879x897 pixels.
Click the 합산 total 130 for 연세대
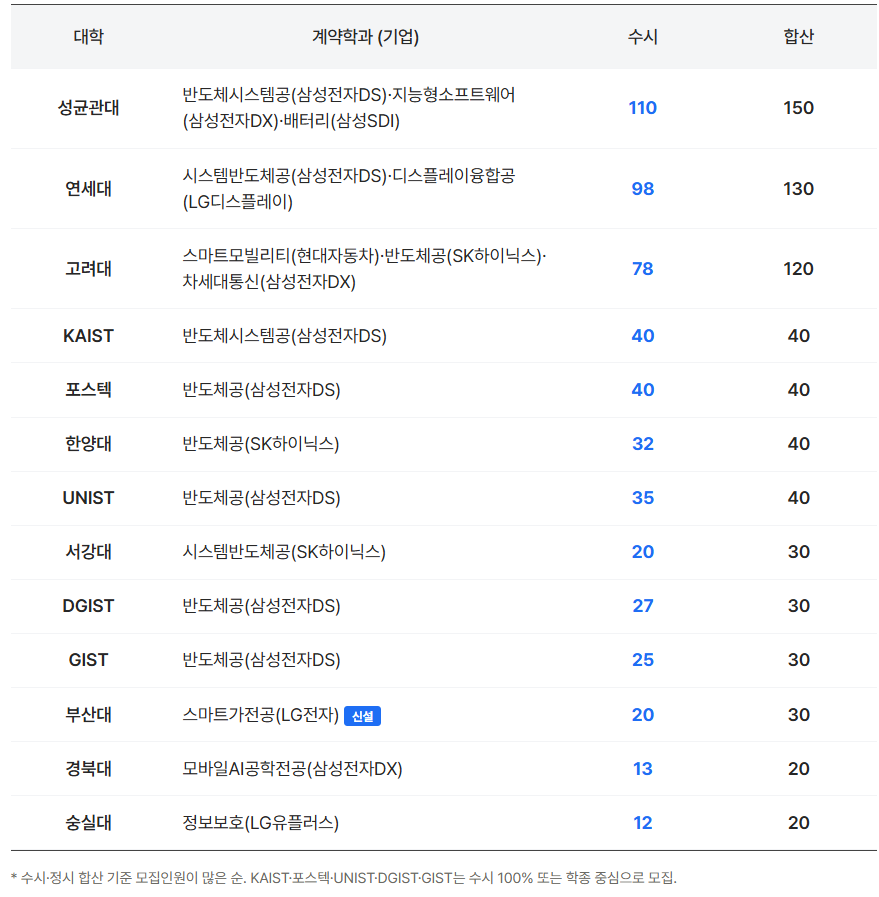(x=798, y=189)
